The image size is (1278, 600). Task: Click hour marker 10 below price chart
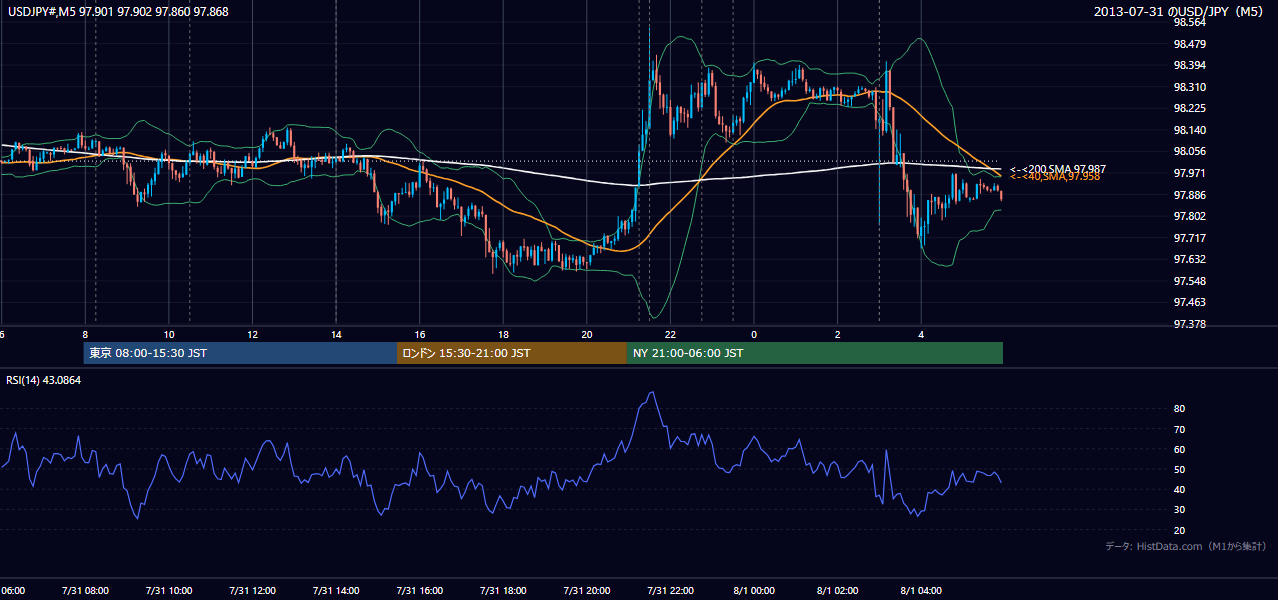tap(169, 334)
